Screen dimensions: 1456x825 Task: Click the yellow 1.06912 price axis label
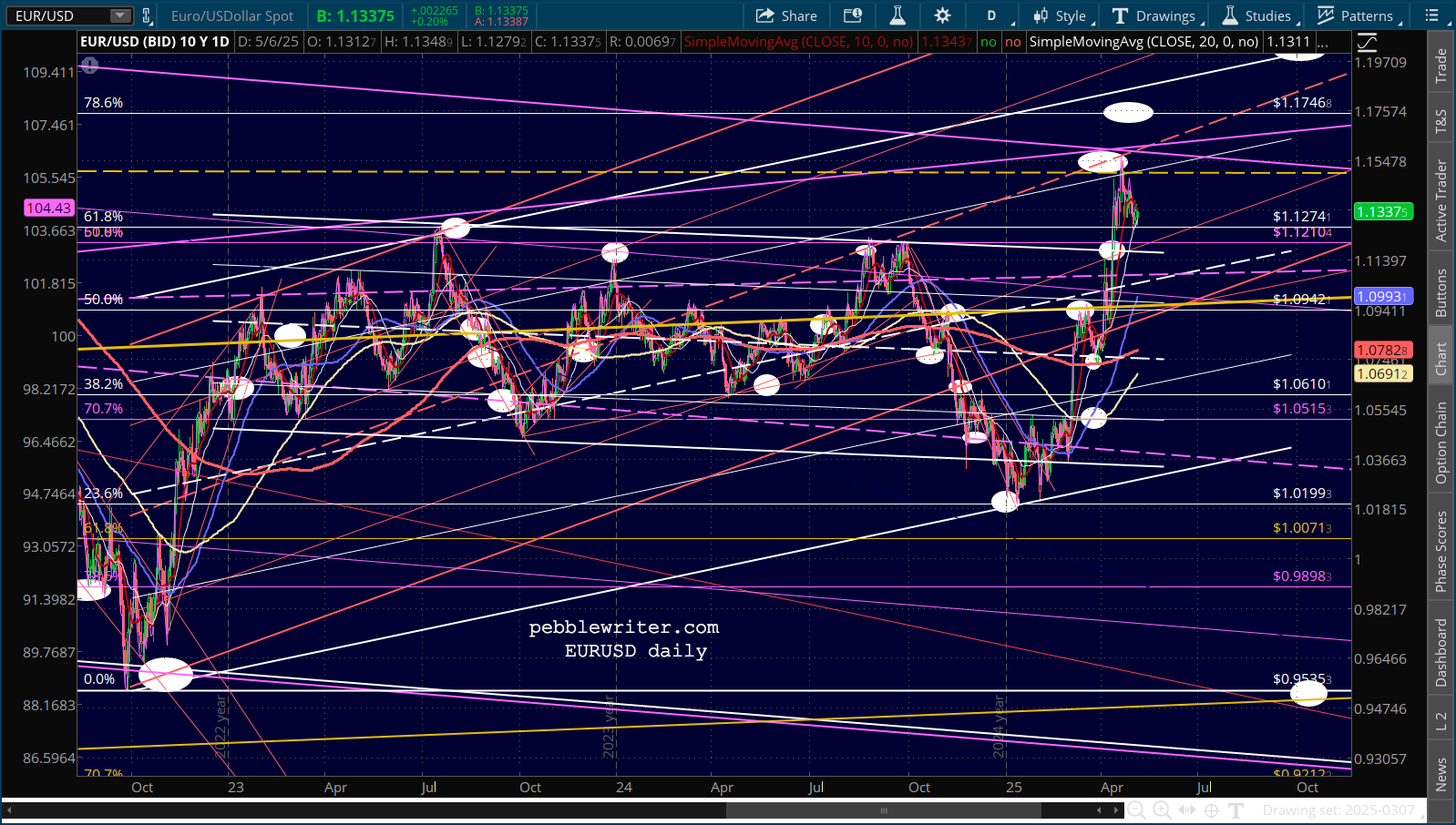click(x=1383, y=373)
